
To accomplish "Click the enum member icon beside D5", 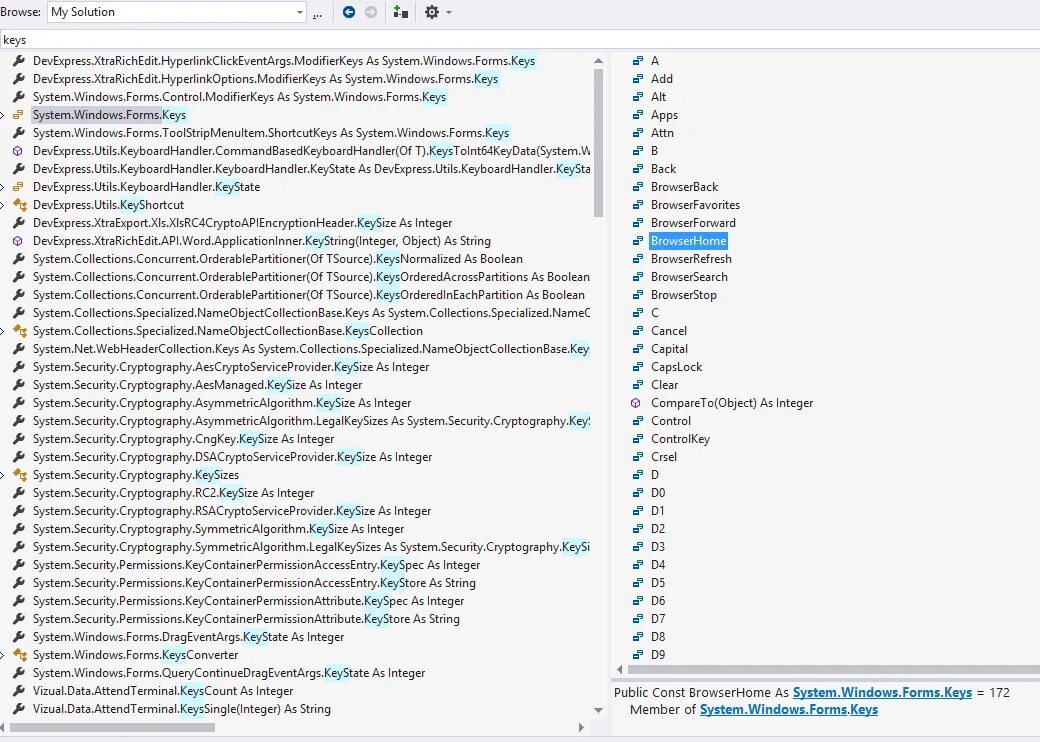I will (x=637, y=583).
